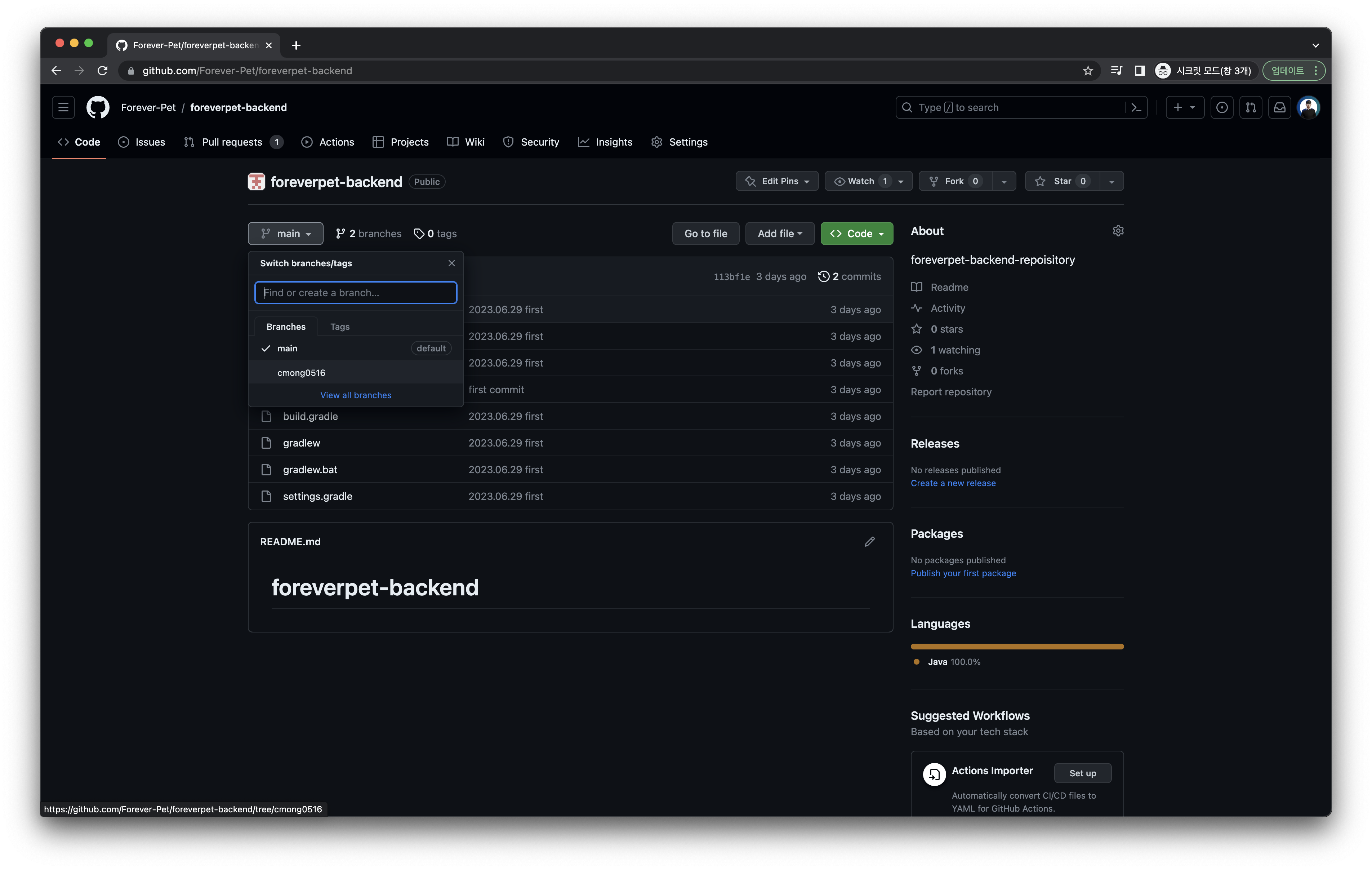1372x870 pixels.
Task: Expand the browser tab list chevron
Action: pos(1315,45)
